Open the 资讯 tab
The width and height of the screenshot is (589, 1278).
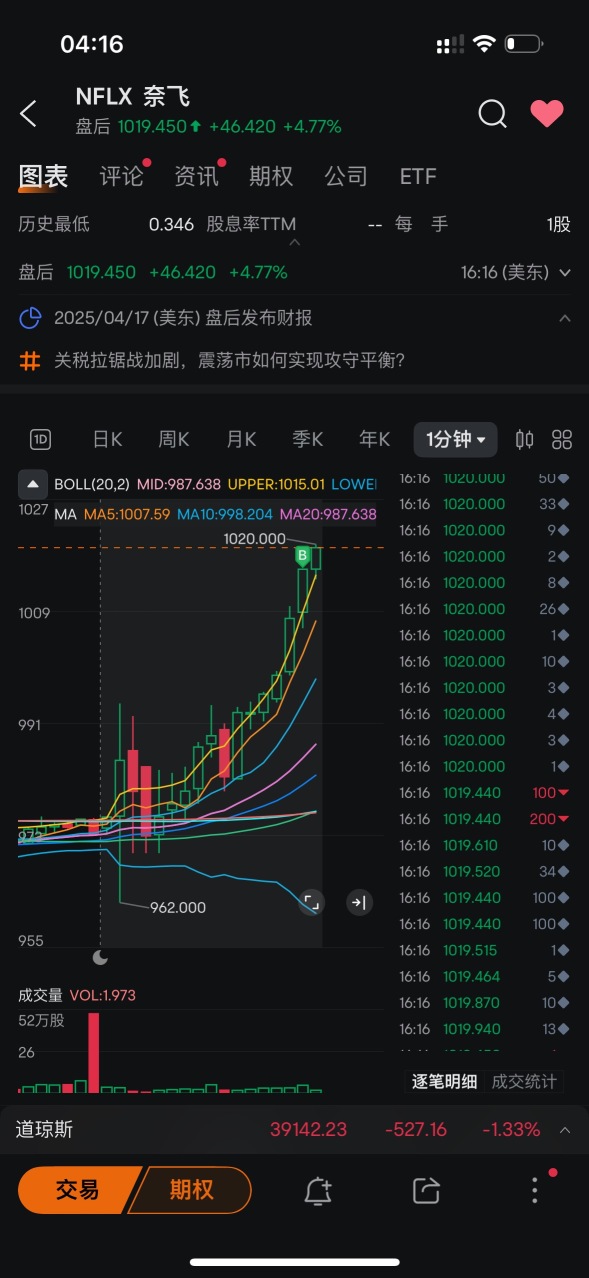[x=196, y=177]
